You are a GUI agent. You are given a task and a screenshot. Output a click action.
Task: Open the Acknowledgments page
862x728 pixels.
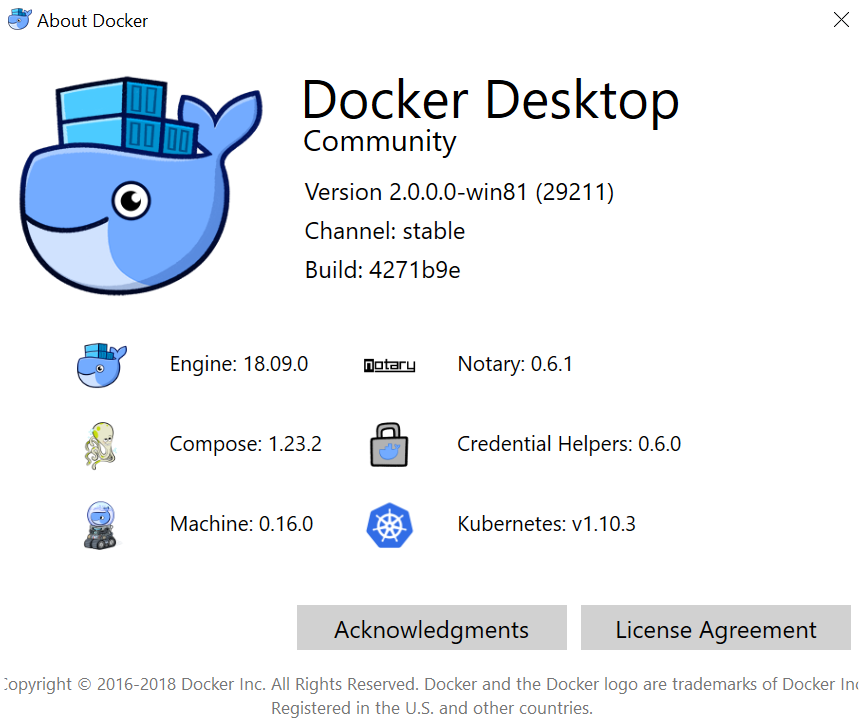point(432,628)
